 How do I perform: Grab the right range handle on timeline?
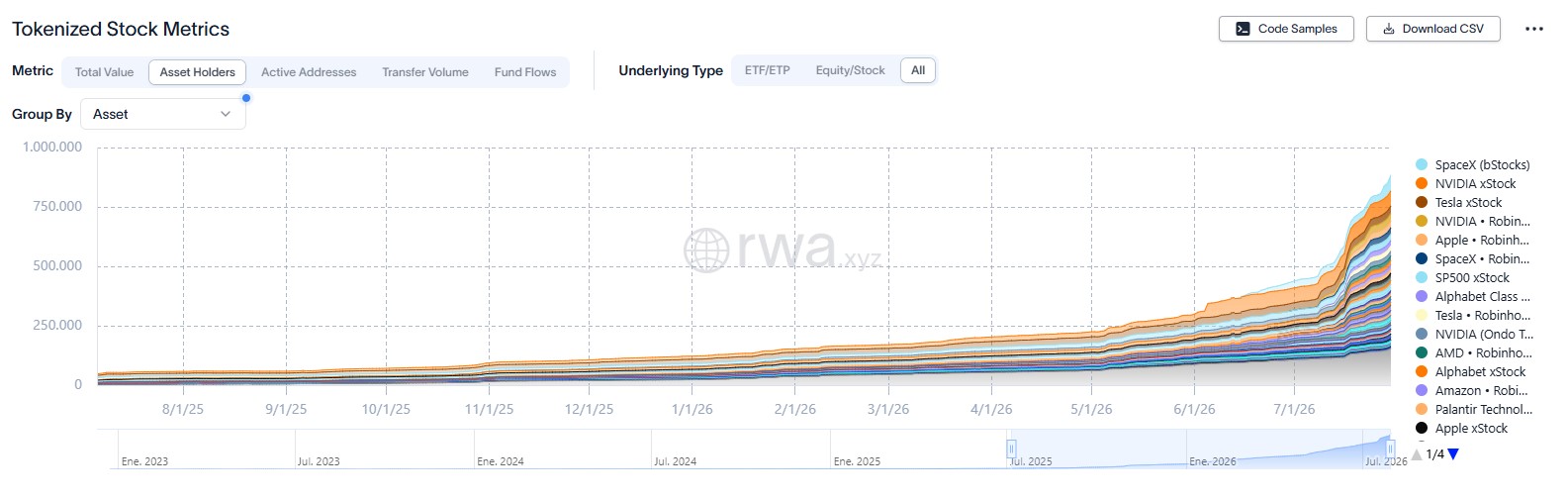[1390, 449]
